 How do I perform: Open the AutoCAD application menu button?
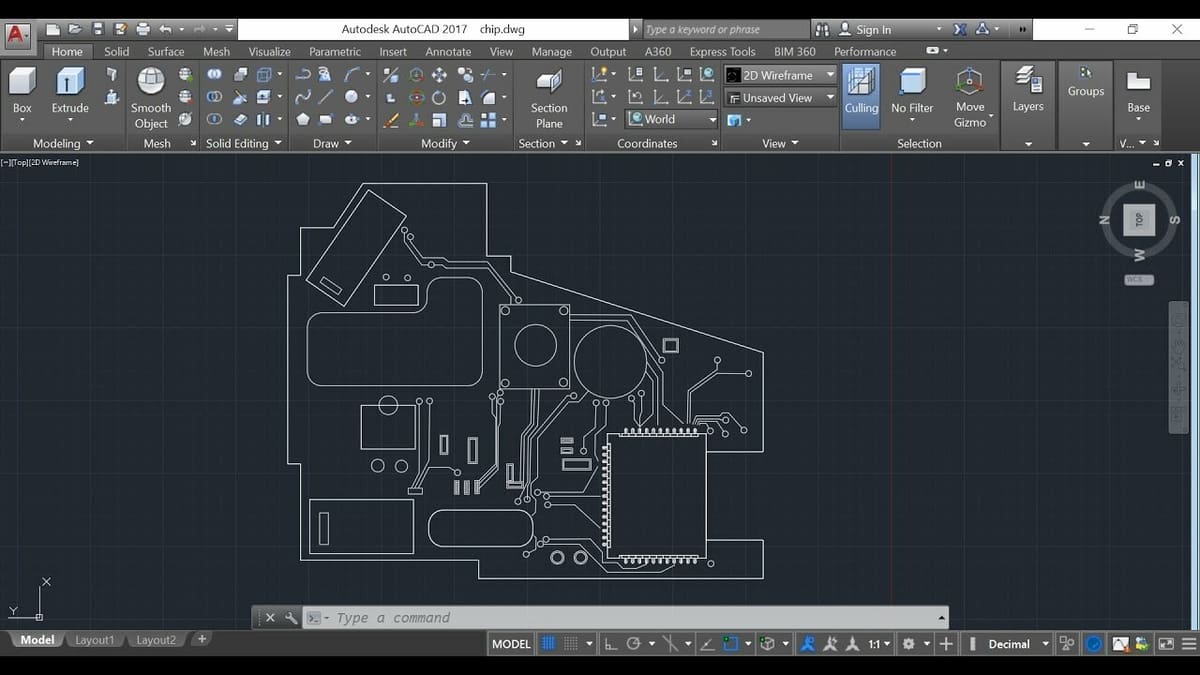(17, 36)
